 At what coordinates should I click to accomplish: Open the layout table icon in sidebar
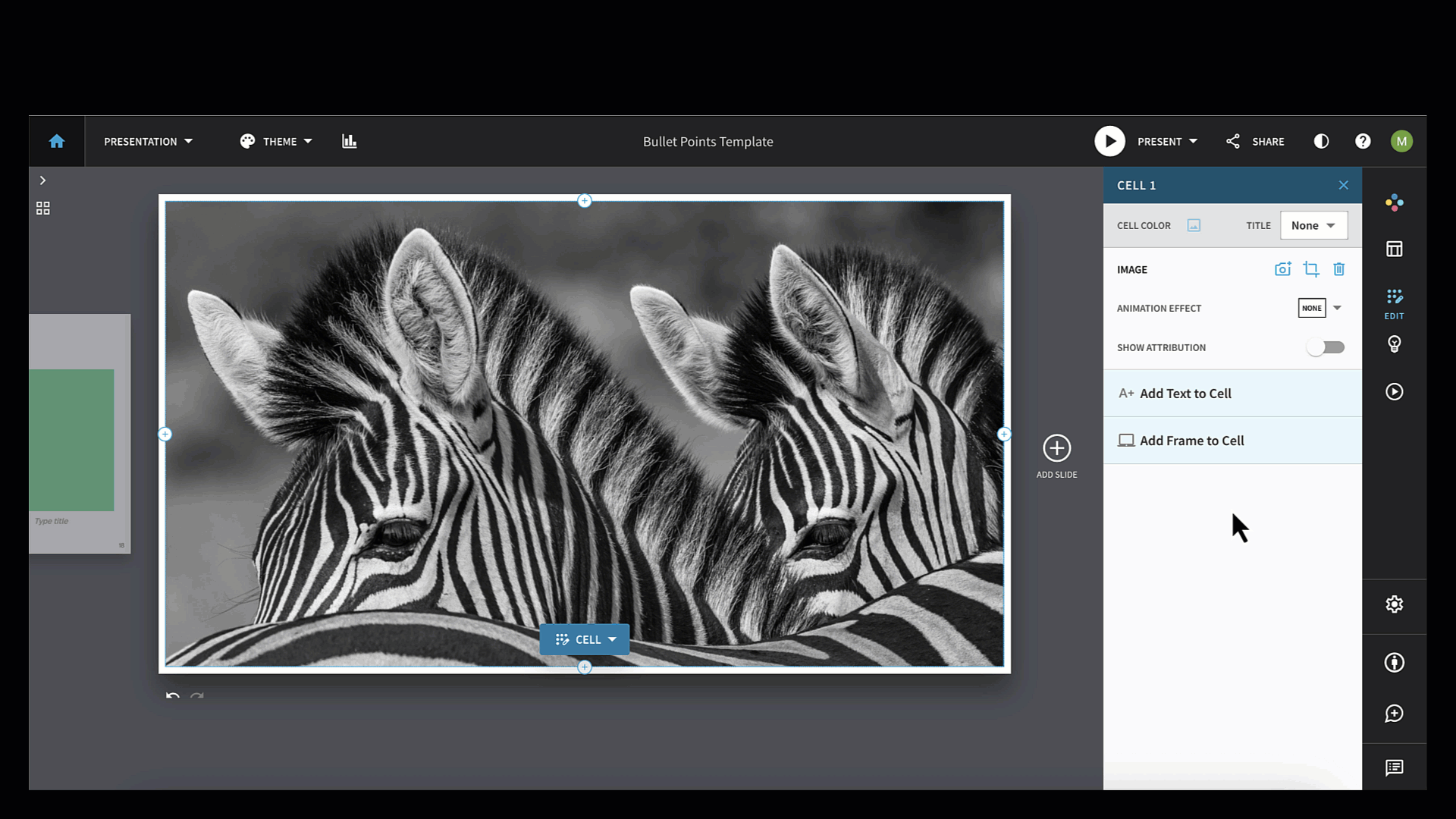1394,249
